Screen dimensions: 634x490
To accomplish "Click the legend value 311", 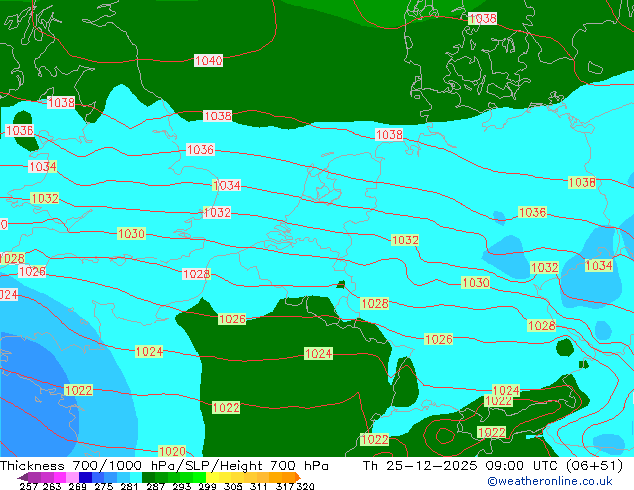I will (259, 486).
